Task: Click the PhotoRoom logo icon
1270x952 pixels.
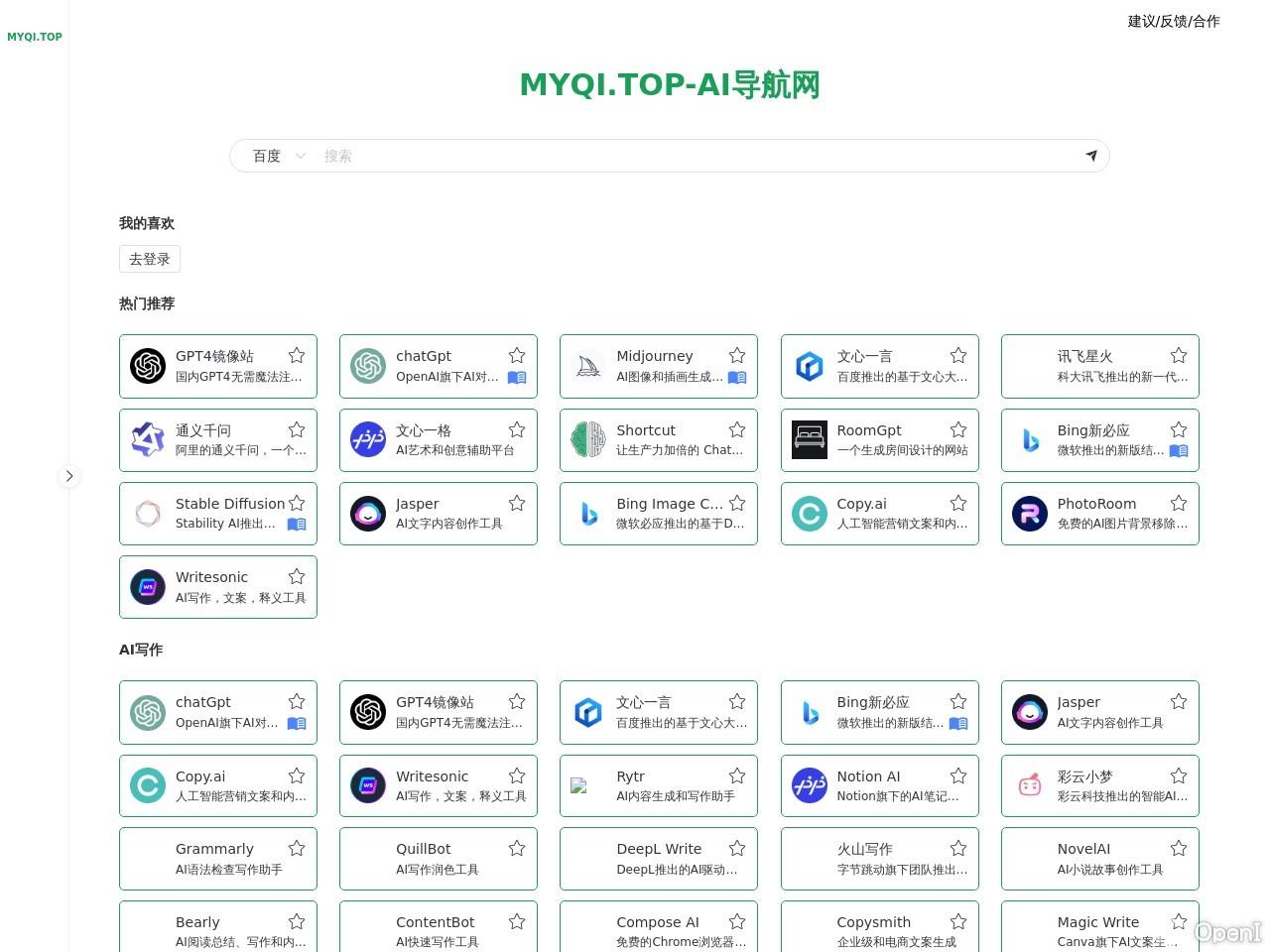Action: tap(1029, 514)
